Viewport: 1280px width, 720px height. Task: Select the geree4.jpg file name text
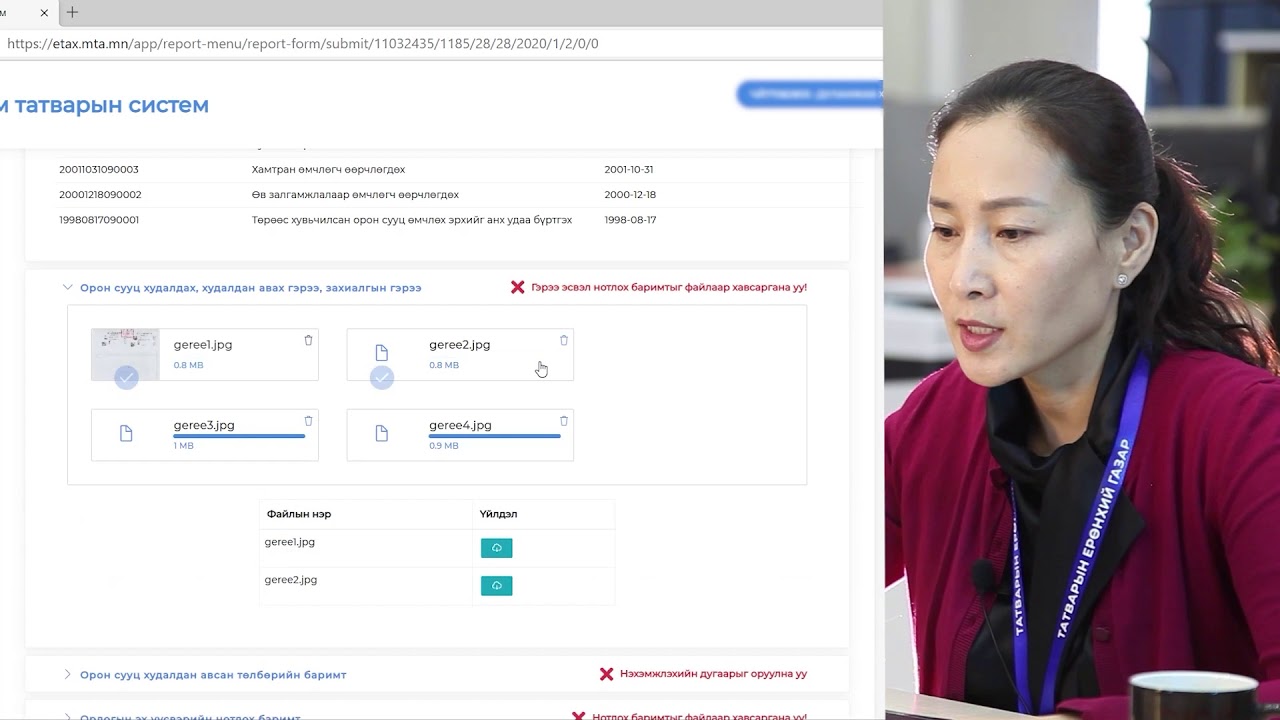[460, 425]
